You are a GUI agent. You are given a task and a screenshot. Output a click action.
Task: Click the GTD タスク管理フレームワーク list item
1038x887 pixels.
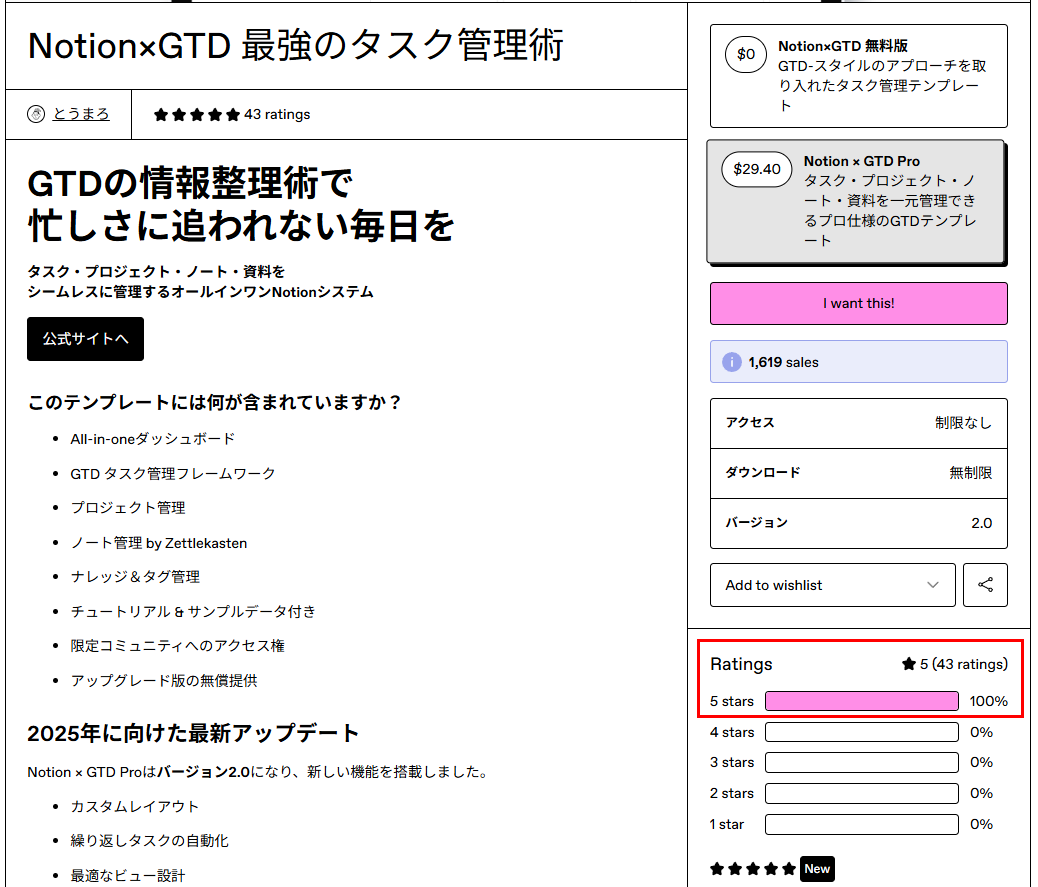click(173, 473)
